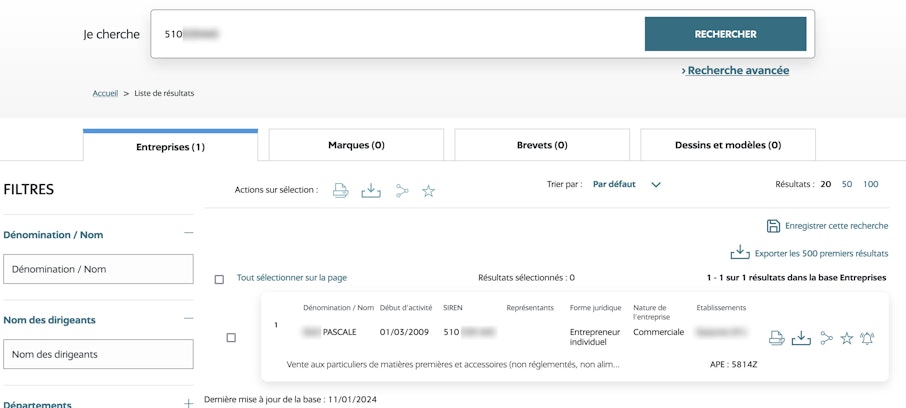The width and height of the screenshot is (906, 408).
Task: Switch to the Entreprises (1) tab
Action: point(170,145)
